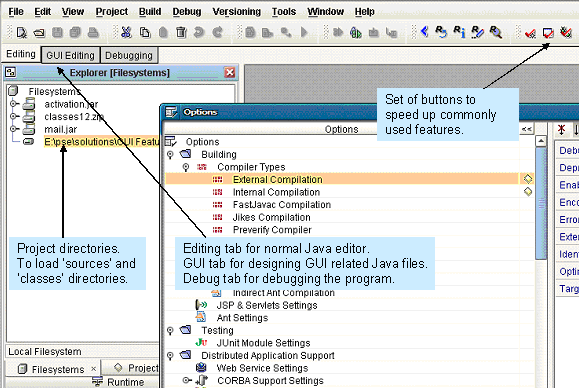Click the Save floppy disk icon

pos(57,33)
